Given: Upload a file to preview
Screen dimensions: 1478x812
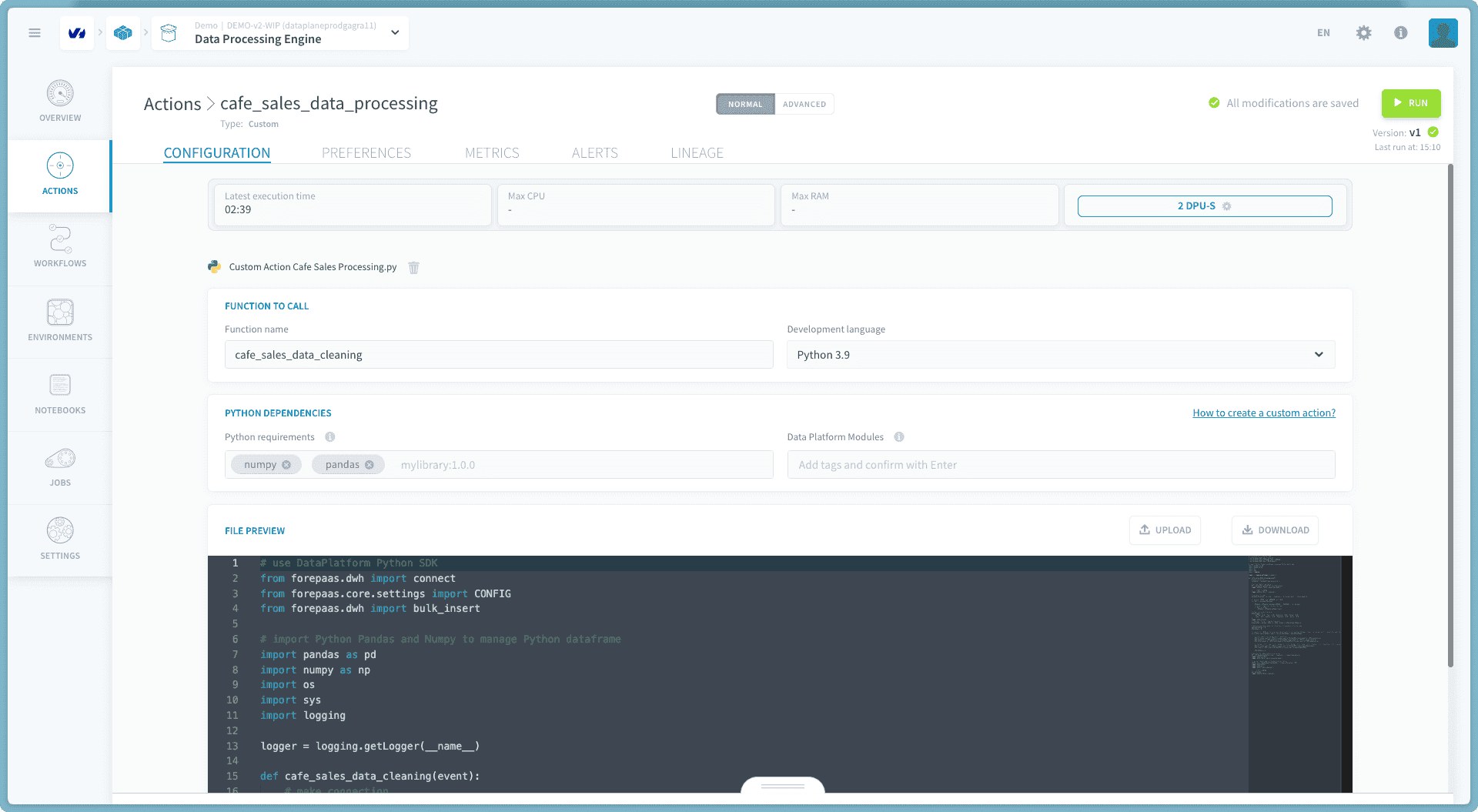Looking at the screenshot, I should [1165, 530].
